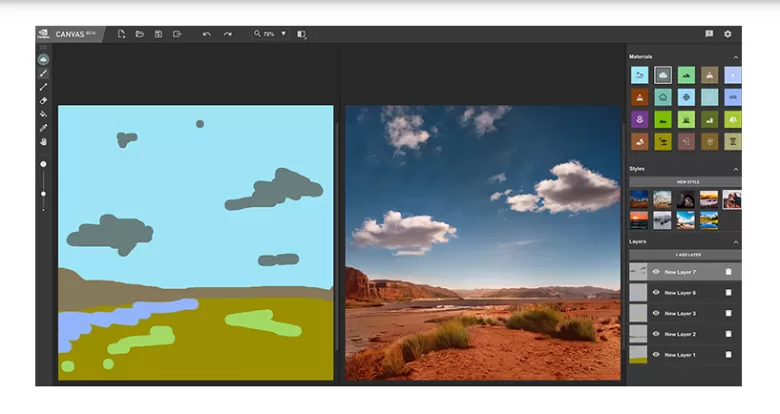Viewport: 780px width, 414px height.
Task: Click the middle brush size slider handle
Action: click(x=43, y=194)
